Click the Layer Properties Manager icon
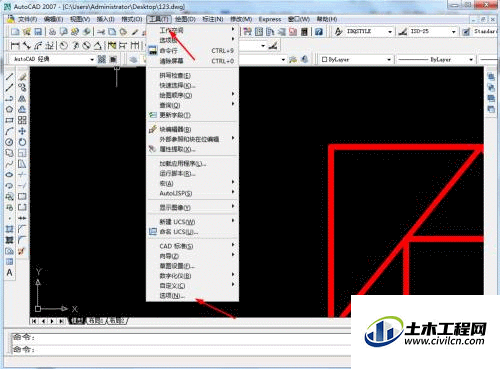500x369 pixels. 133,59
